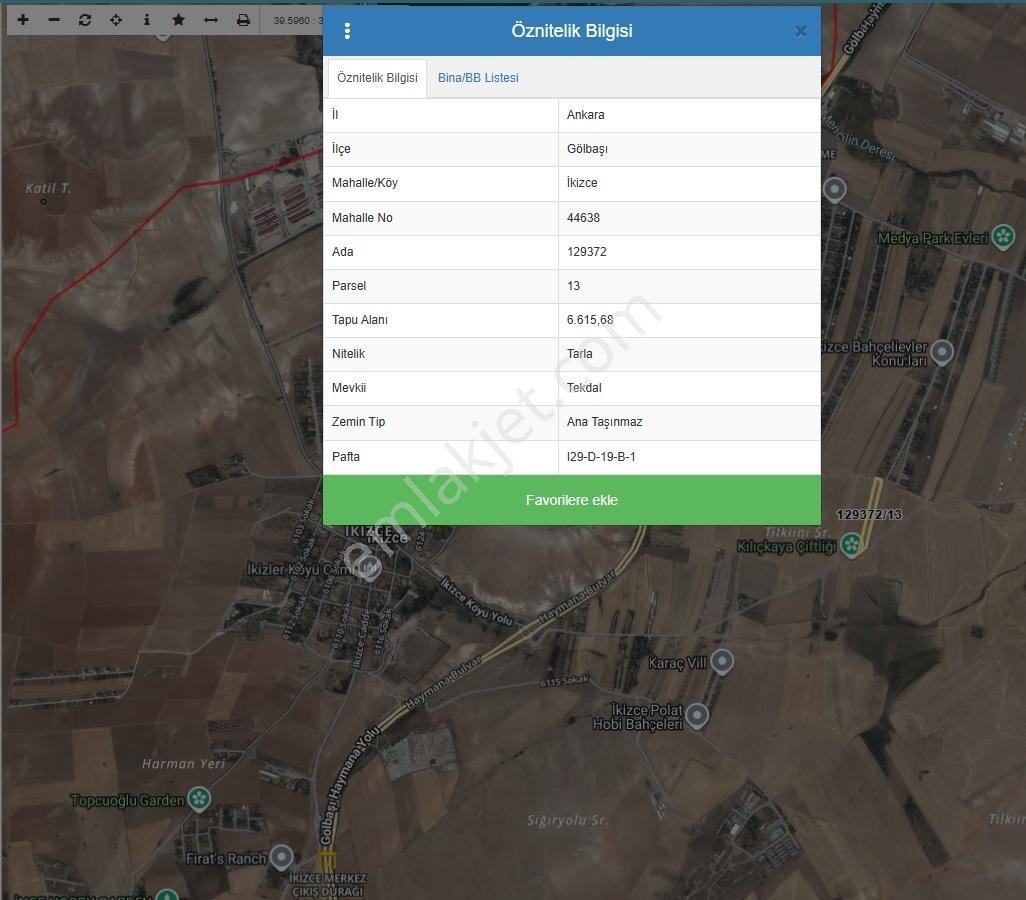Image resolution: width=1026 pixels, height=900 pixels.
Task: Click the Mevkii value Tekdal
Action: pos(584,388)
